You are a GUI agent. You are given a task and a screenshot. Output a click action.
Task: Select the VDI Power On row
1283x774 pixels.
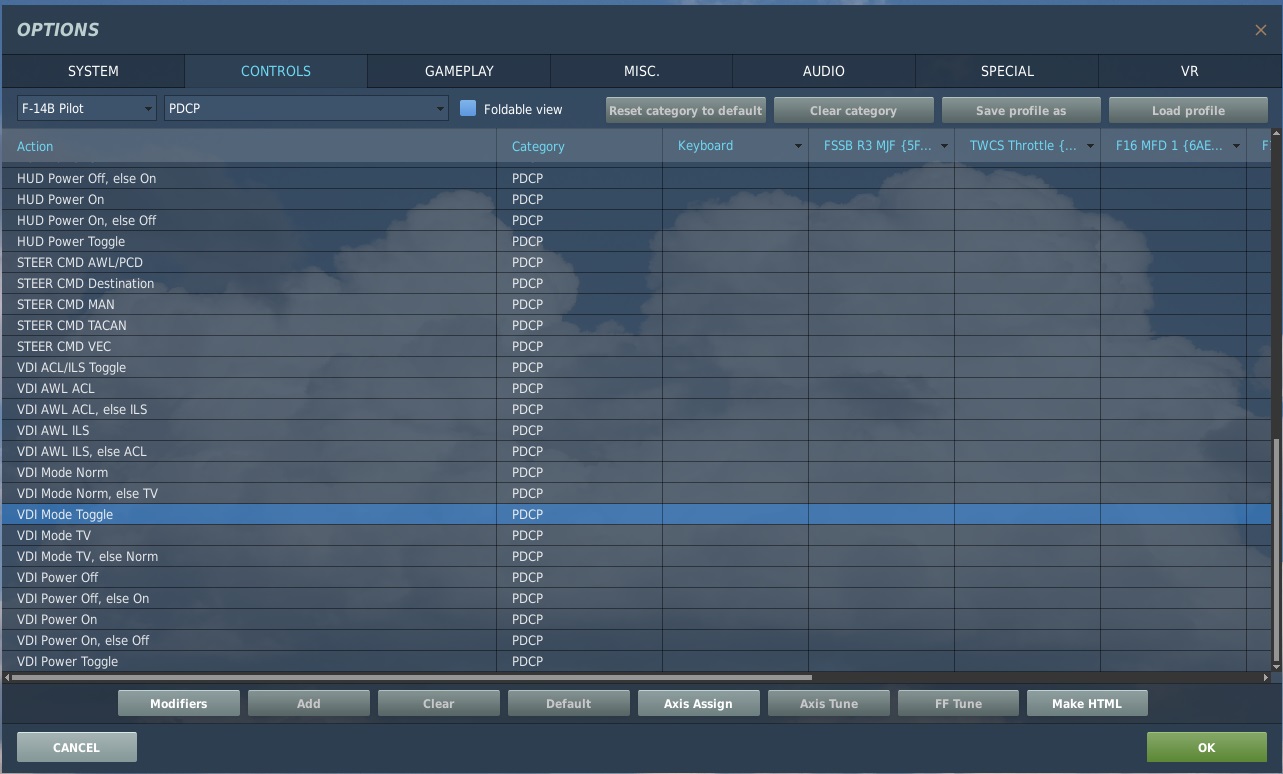point(636,619)
